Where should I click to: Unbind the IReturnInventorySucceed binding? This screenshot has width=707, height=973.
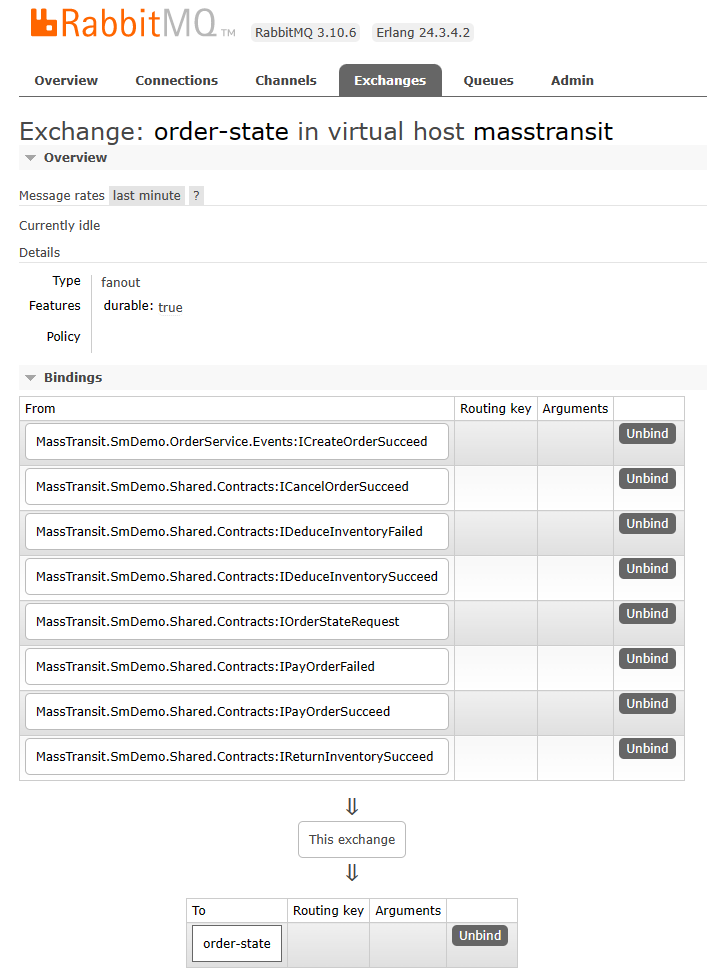[647, 749]
